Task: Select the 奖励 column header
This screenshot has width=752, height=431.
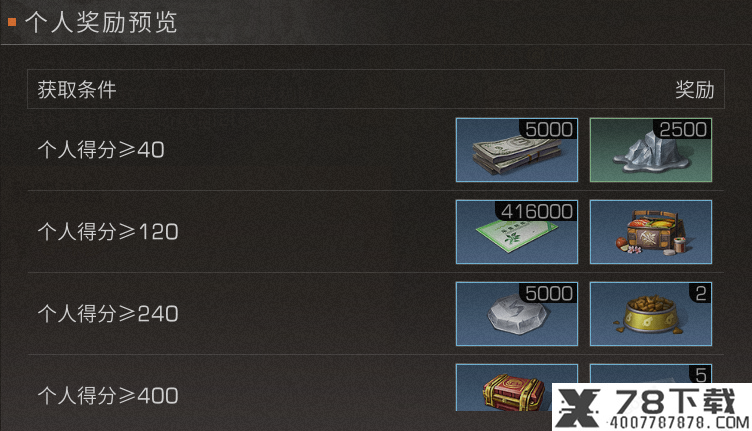Action: pyautogui.click(x=695, y=90)
